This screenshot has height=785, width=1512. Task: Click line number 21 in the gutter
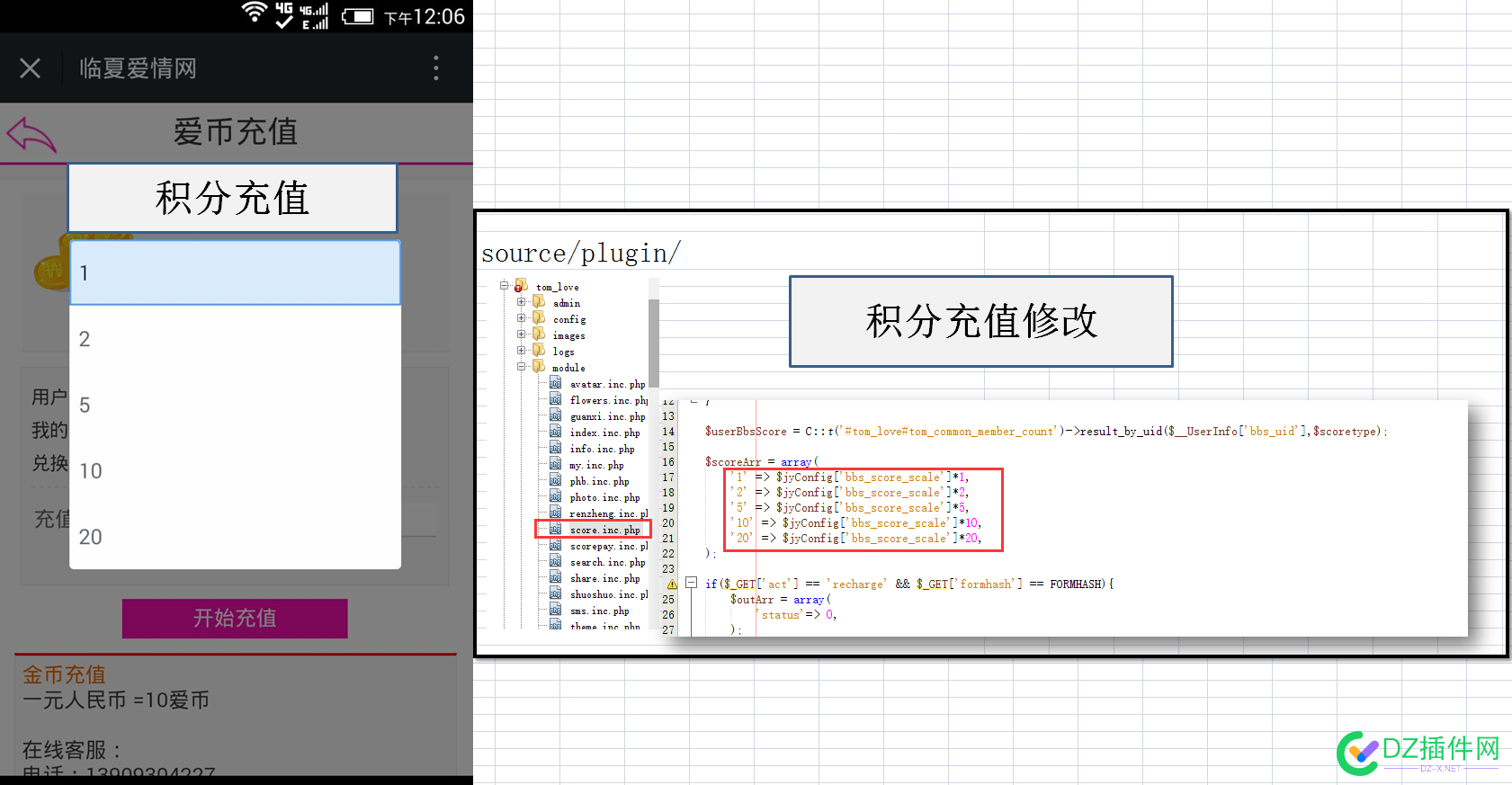pos(667,539)
